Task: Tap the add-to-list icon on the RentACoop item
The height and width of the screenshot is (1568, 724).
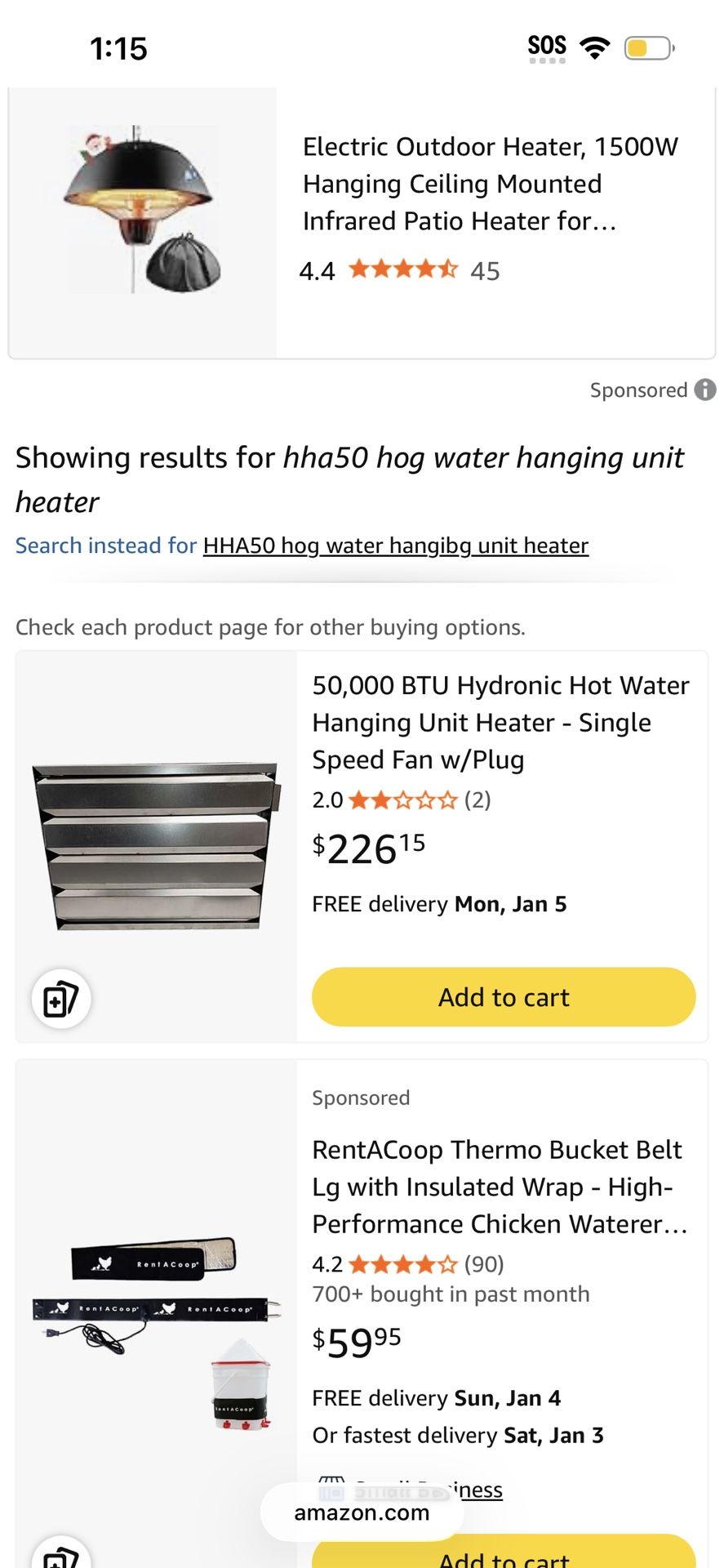Action: (61, 1556)
